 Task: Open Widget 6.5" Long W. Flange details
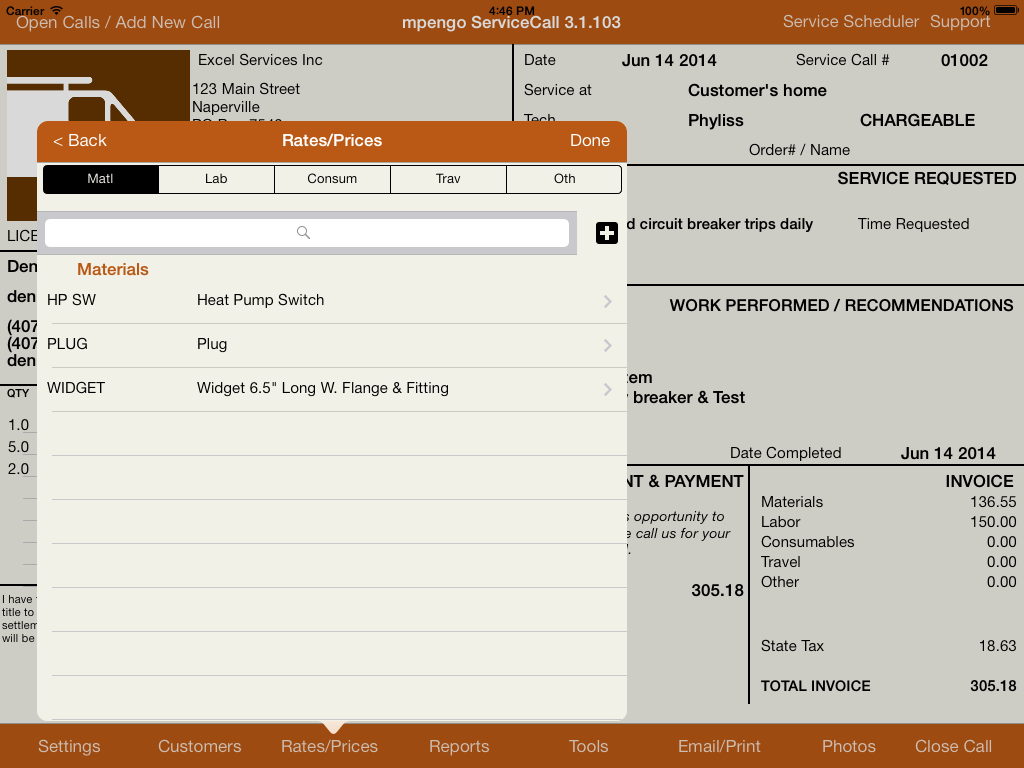pos(322,389)
